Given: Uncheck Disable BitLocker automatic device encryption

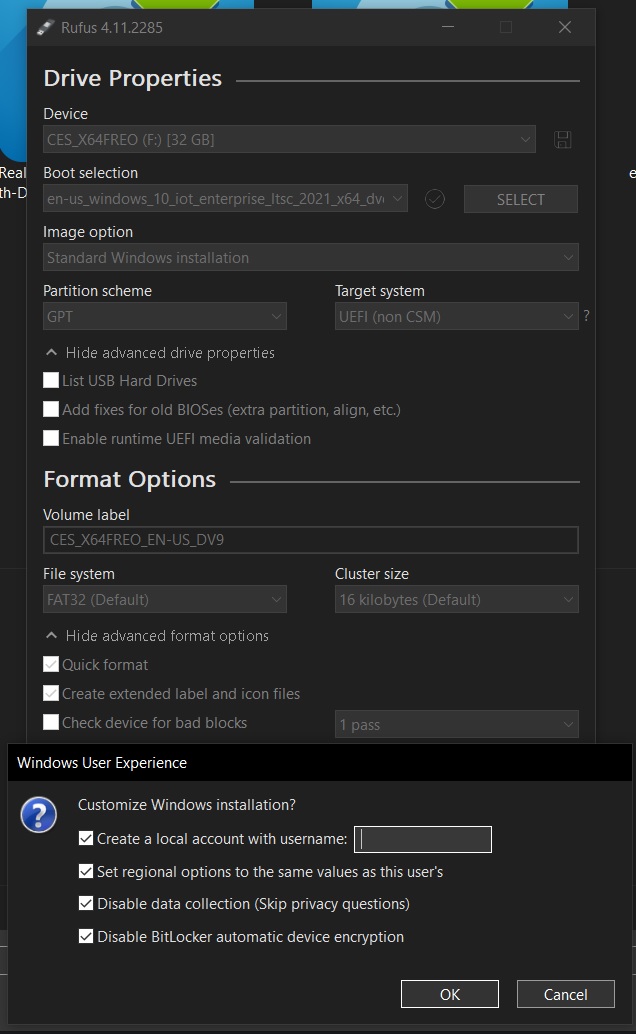Looking at the screenshot, I should pyautogui.click(x=86, y=936).
